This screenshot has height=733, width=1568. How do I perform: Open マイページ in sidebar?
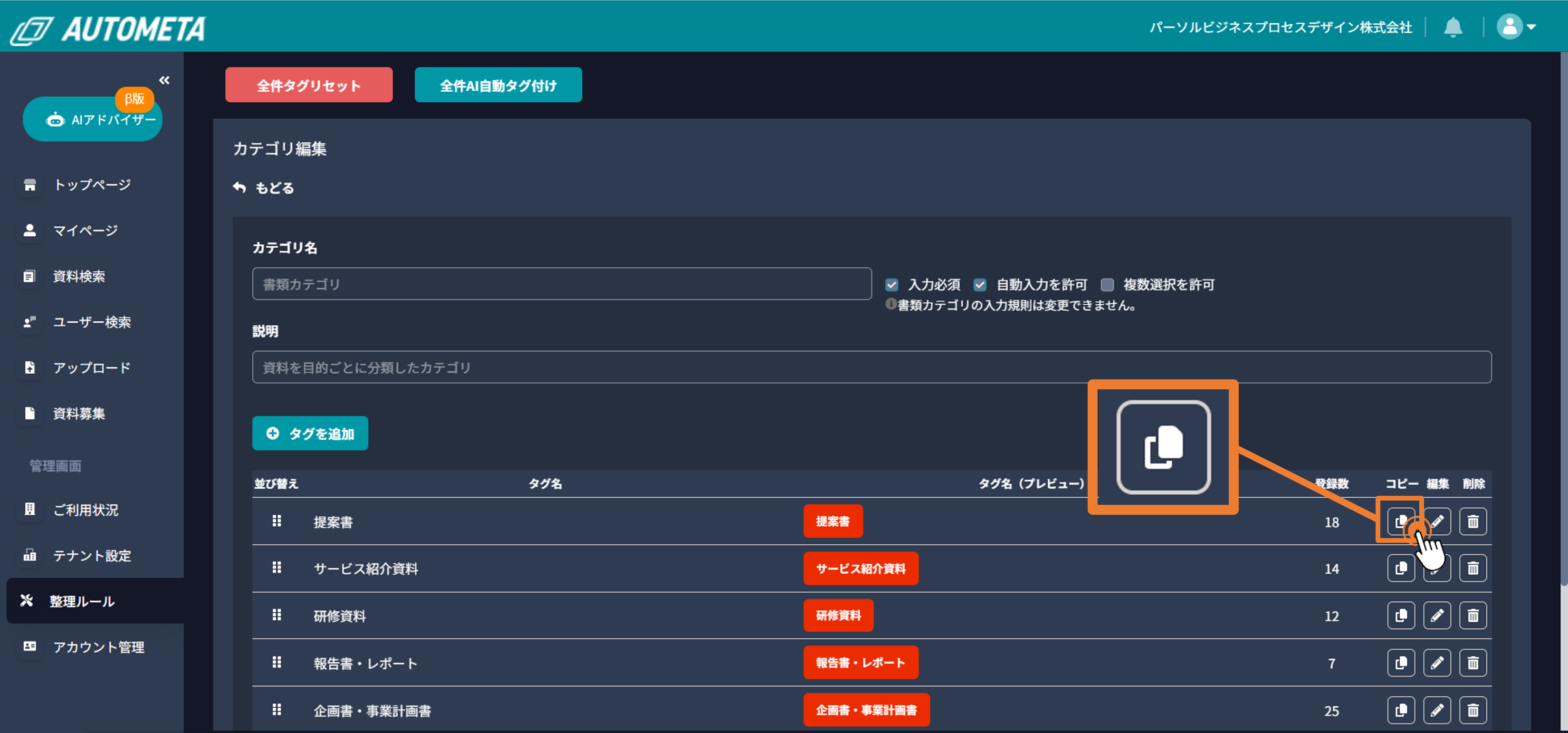click(85, 231)
